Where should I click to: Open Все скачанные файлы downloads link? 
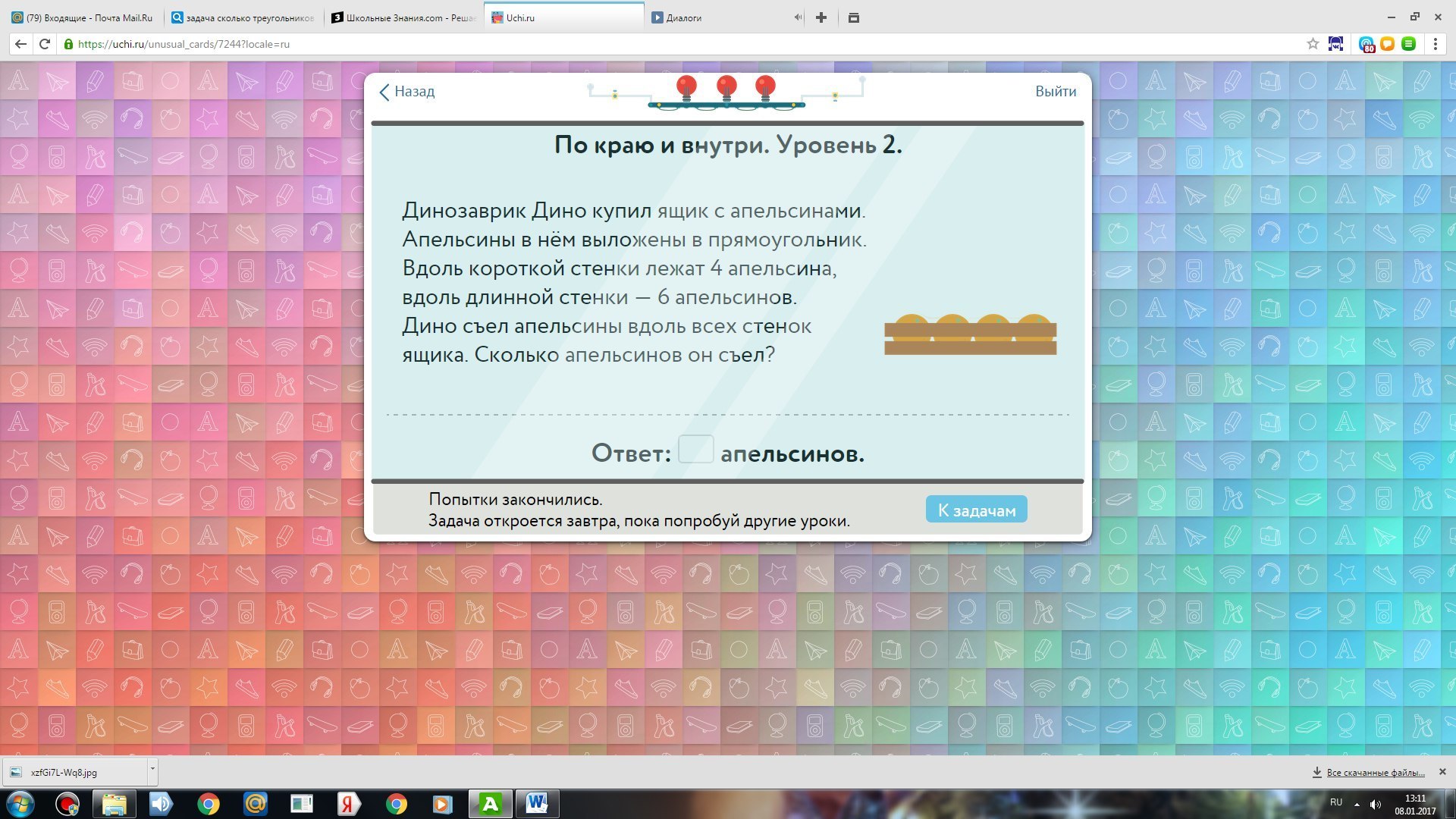click(1374, 772)
